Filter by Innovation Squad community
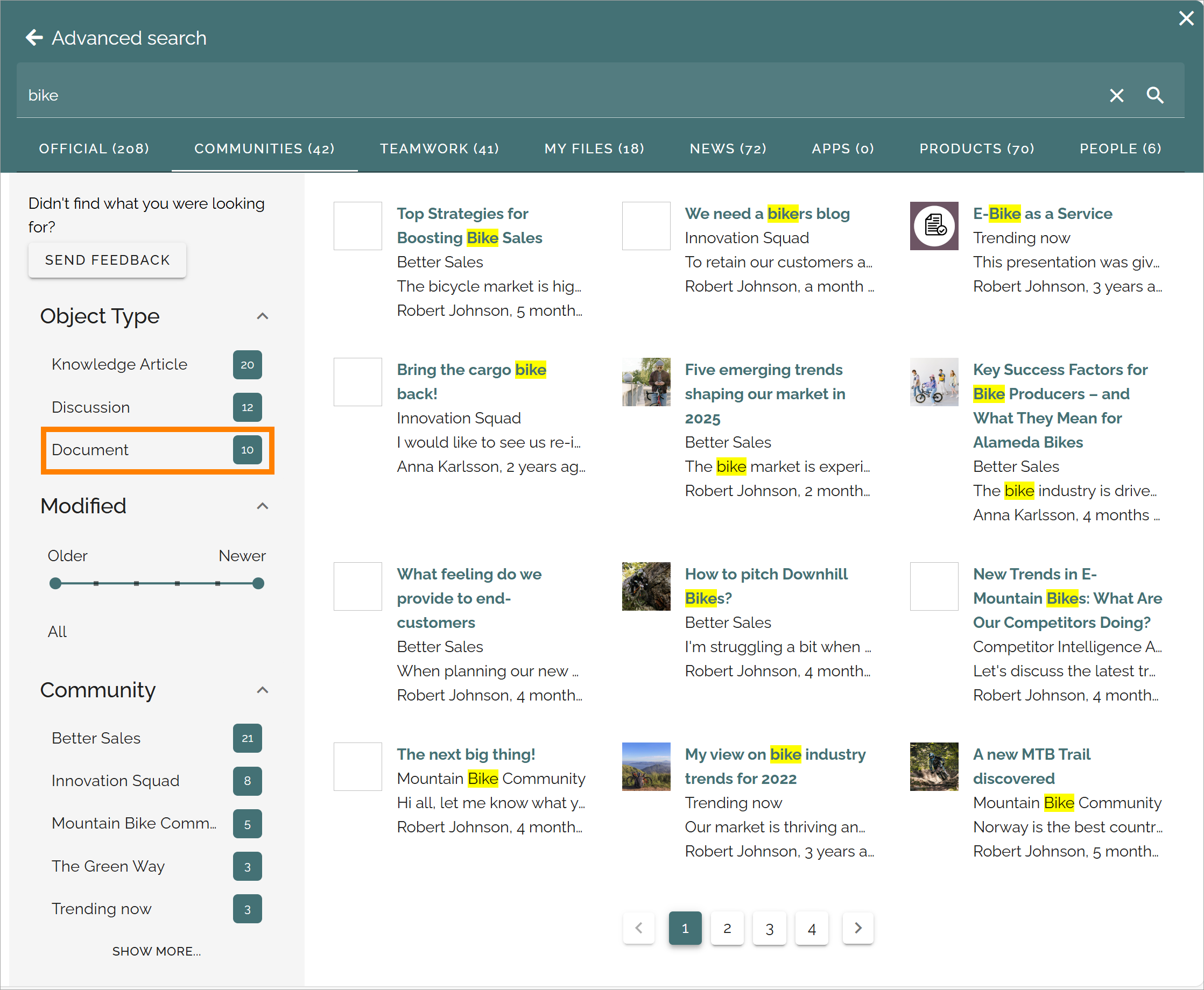Viewport: 1204px width, 990px height. pyautogui.click(x=157, y=781)
